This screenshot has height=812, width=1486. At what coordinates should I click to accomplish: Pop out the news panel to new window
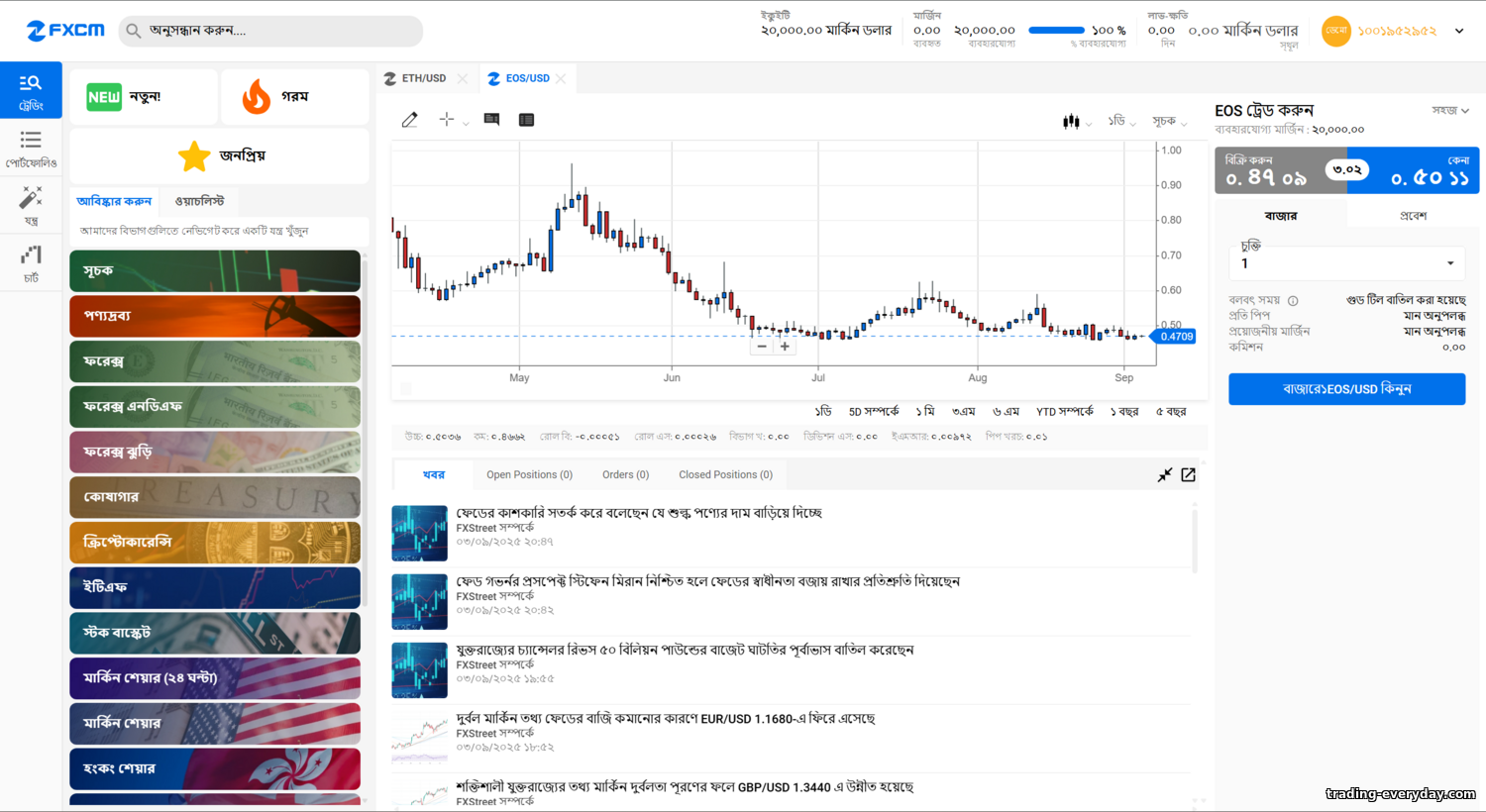click(1188, 475)
